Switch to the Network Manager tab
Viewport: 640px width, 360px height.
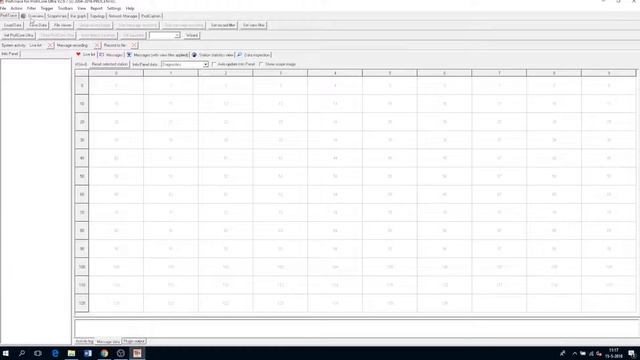coord(123,16)
